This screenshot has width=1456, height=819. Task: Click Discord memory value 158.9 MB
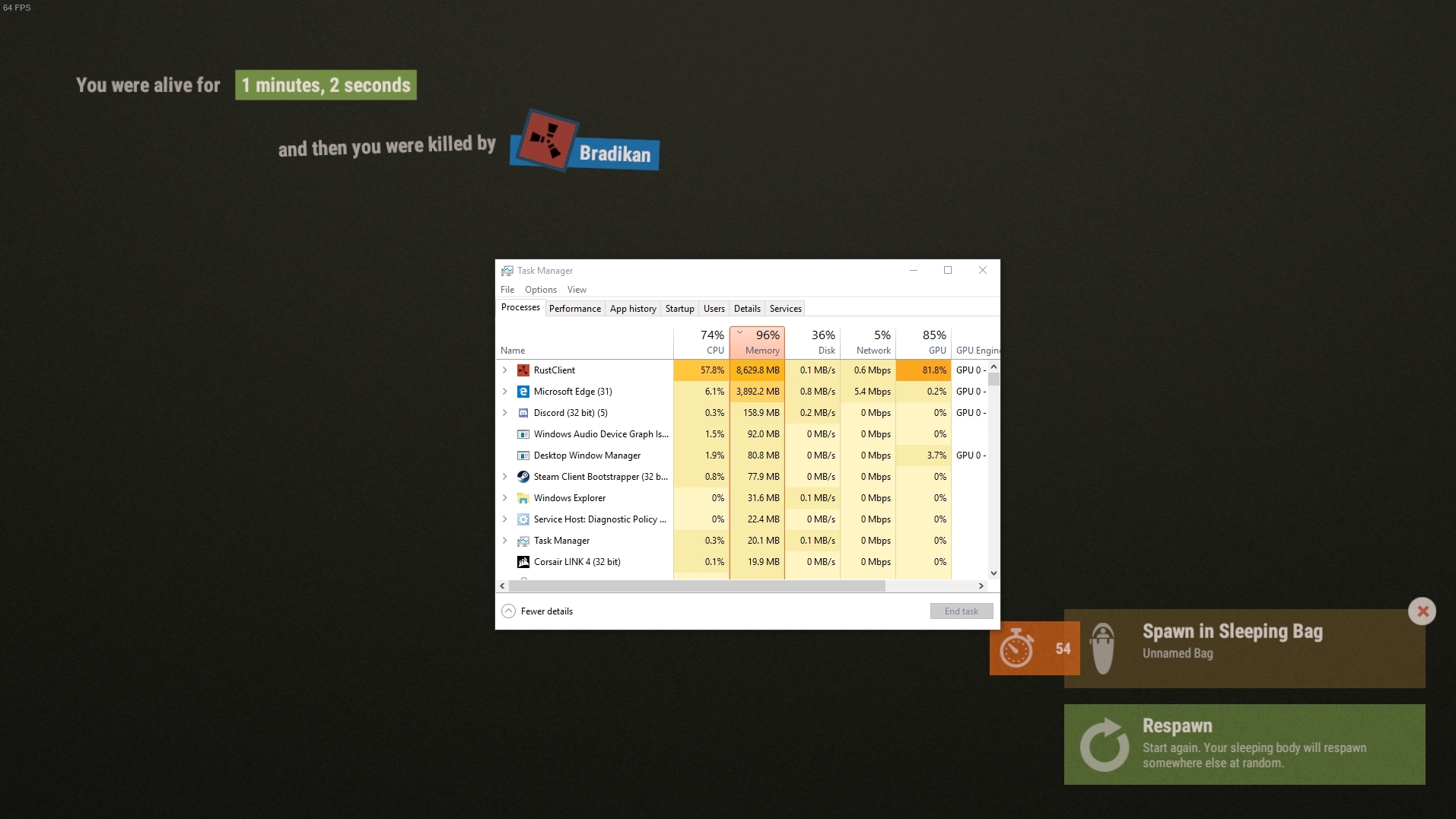point(758,413)
